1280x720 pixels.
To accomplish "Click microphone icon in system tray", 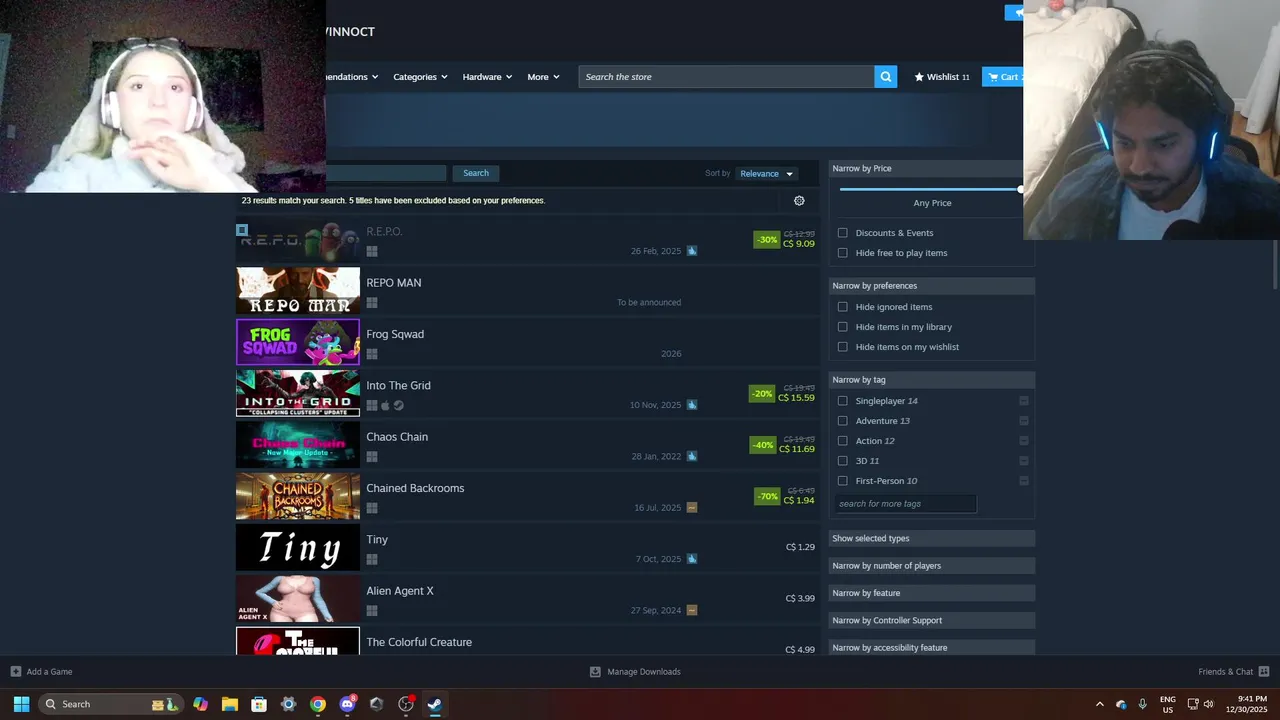I will pos(1143,704).
